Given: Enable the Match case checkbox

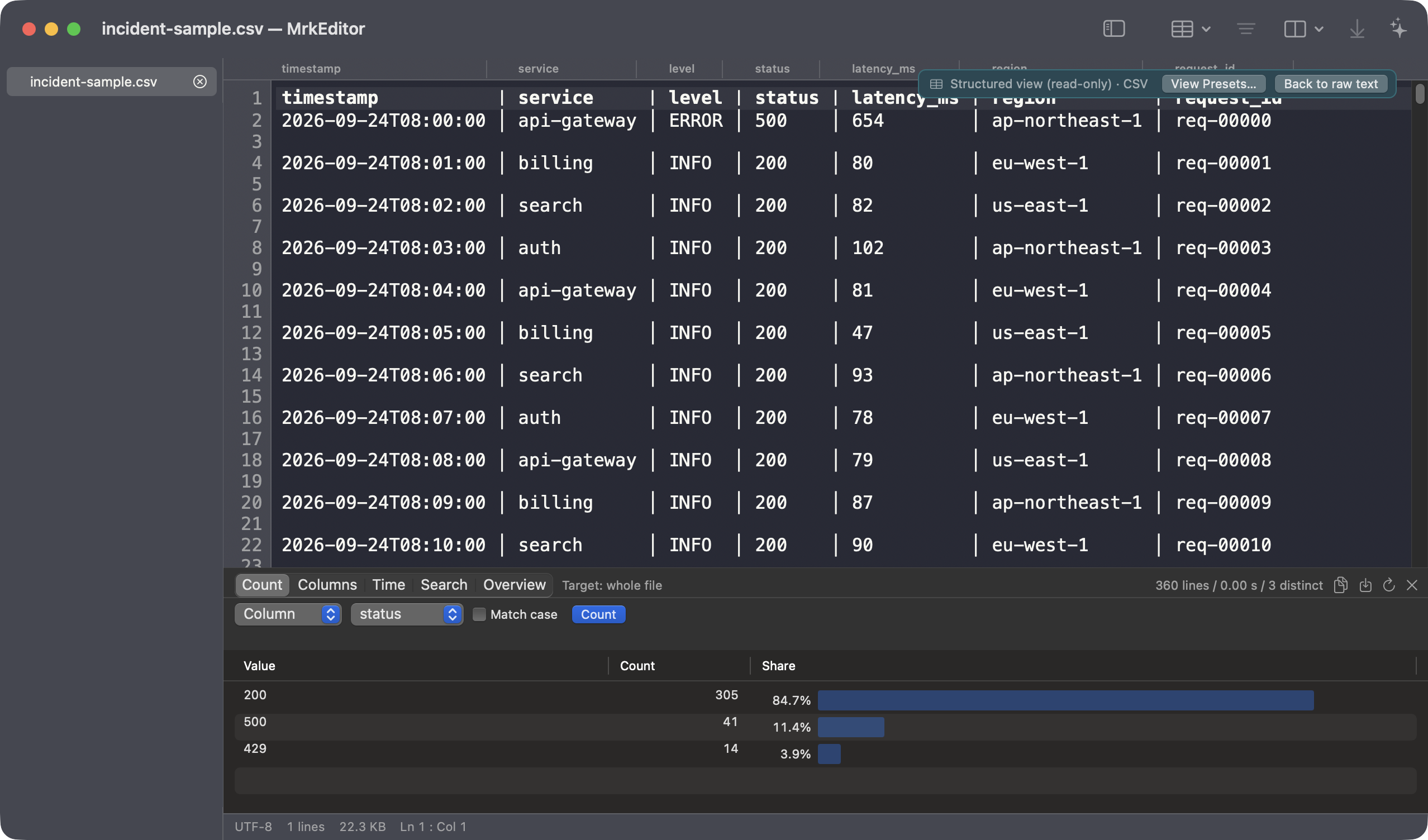Looking at the screenshot, I should (479, 614).
